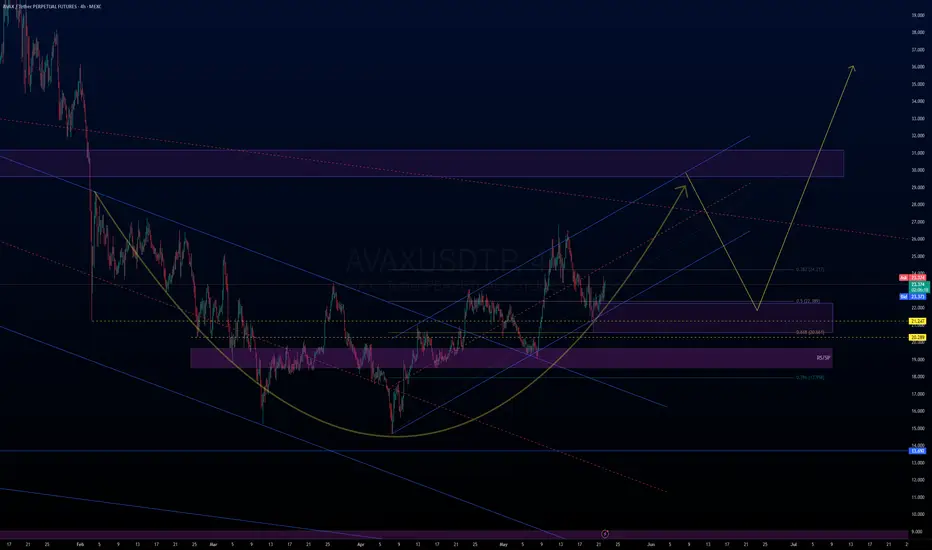This screenshot has height=550, width=932.
Task: Click the 9.000 price scale label
Action: 918,532
